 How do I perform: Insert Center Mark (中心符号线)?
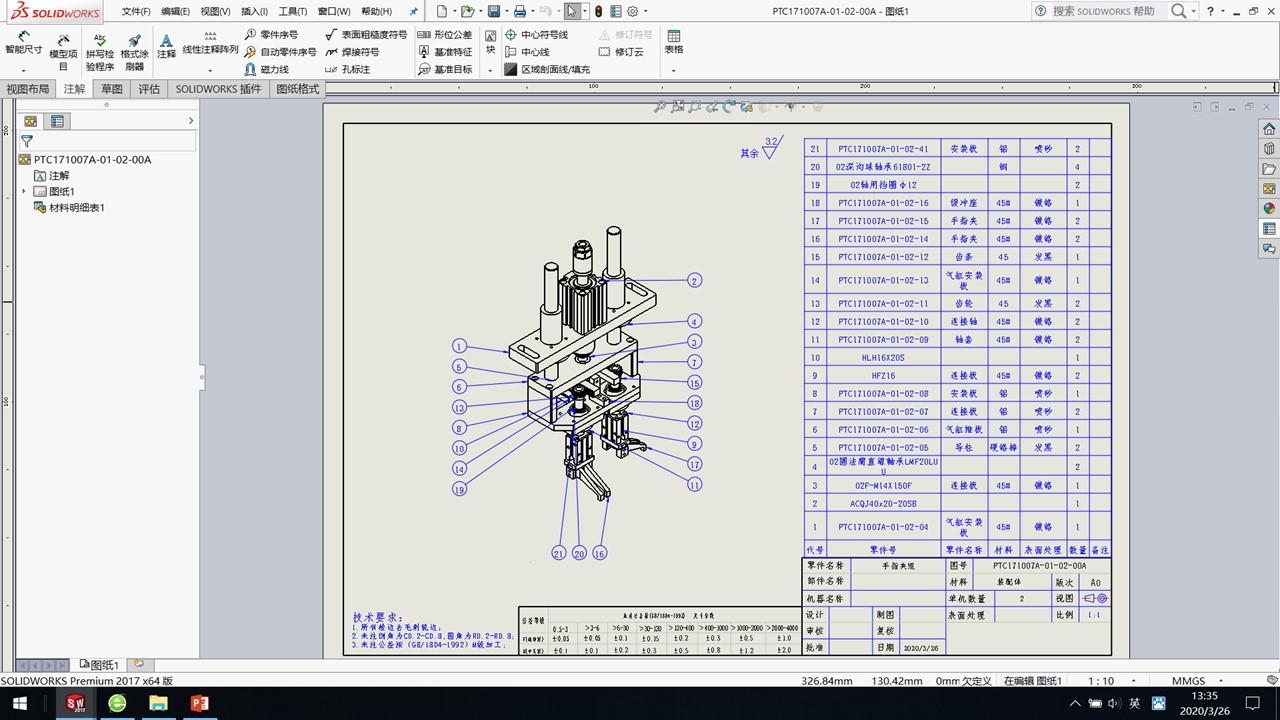click(x=536, y=34)
